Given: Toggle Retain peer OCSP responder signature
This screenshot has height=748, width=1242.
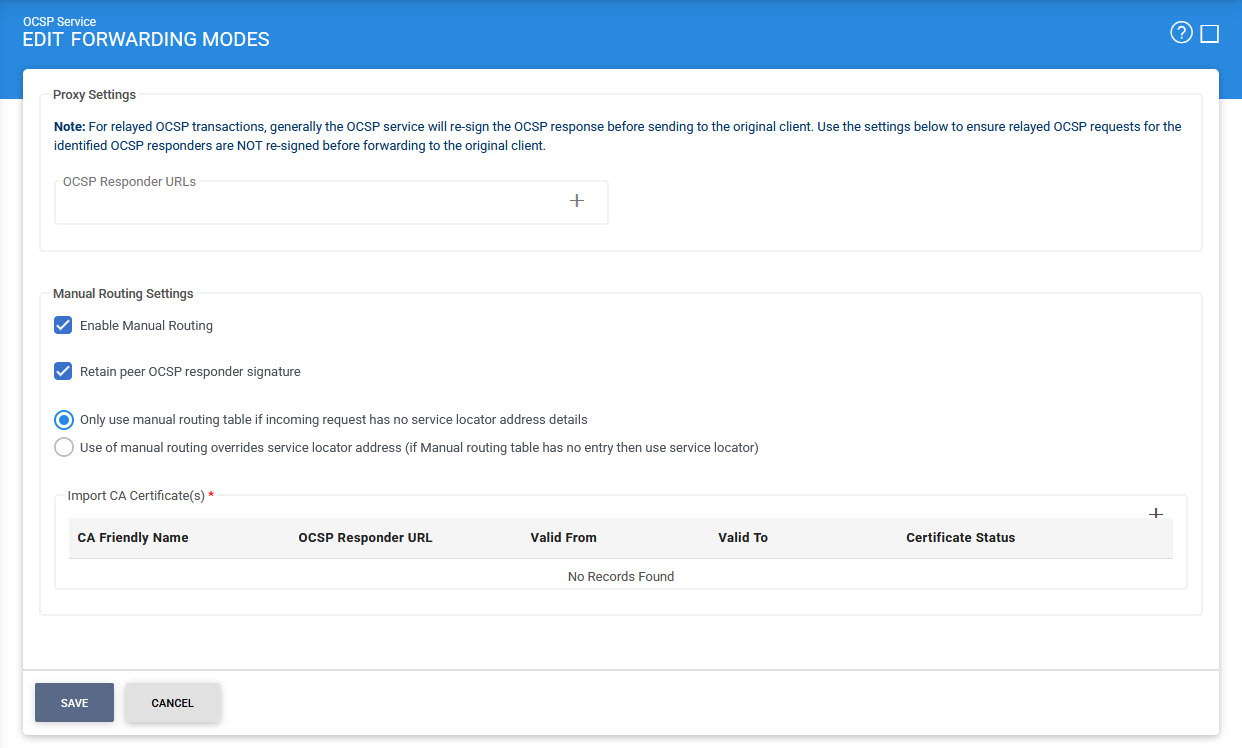Looking at the screenshot, I should (64, 372).
